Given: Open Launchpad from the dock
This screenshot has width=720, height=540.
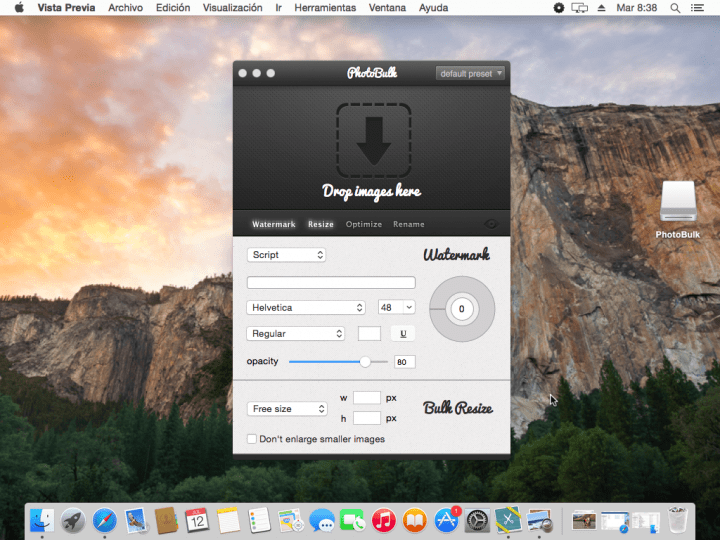Looking at the screenshot, I should click(x=73, y=521).
